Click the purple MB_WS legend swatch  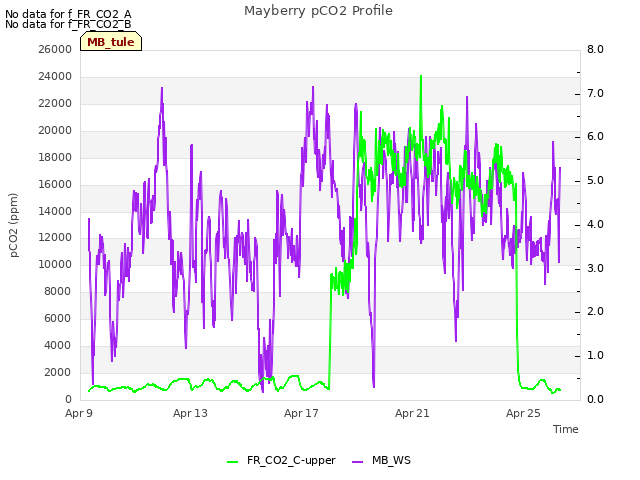357,462
